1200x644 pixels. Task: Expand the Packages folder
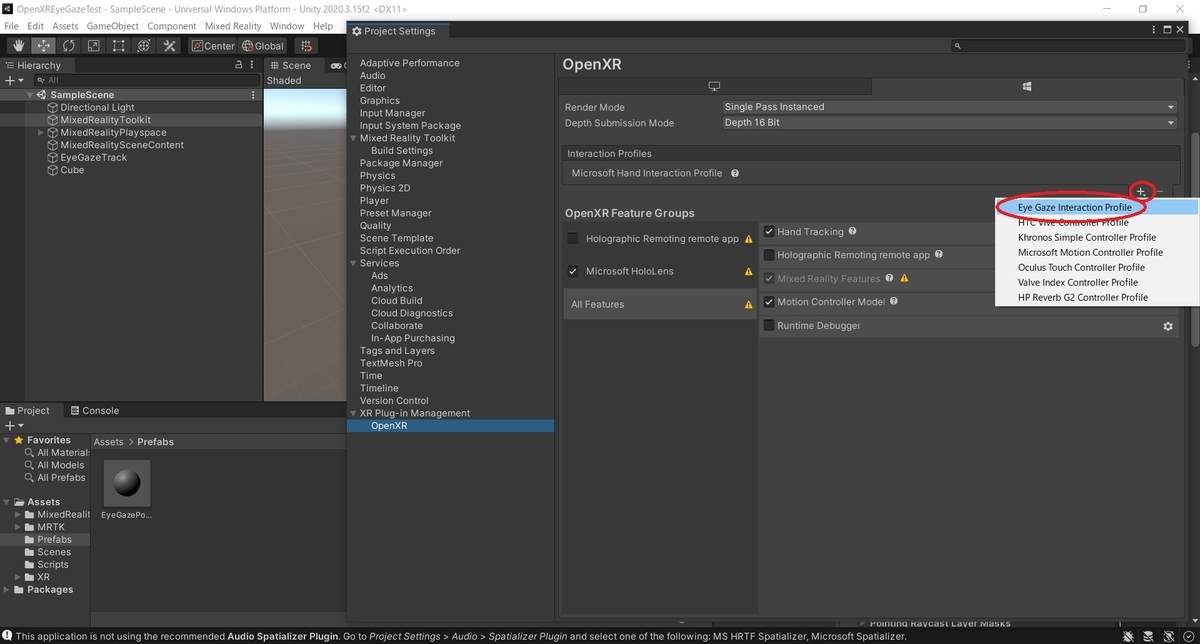pos(7,590)
